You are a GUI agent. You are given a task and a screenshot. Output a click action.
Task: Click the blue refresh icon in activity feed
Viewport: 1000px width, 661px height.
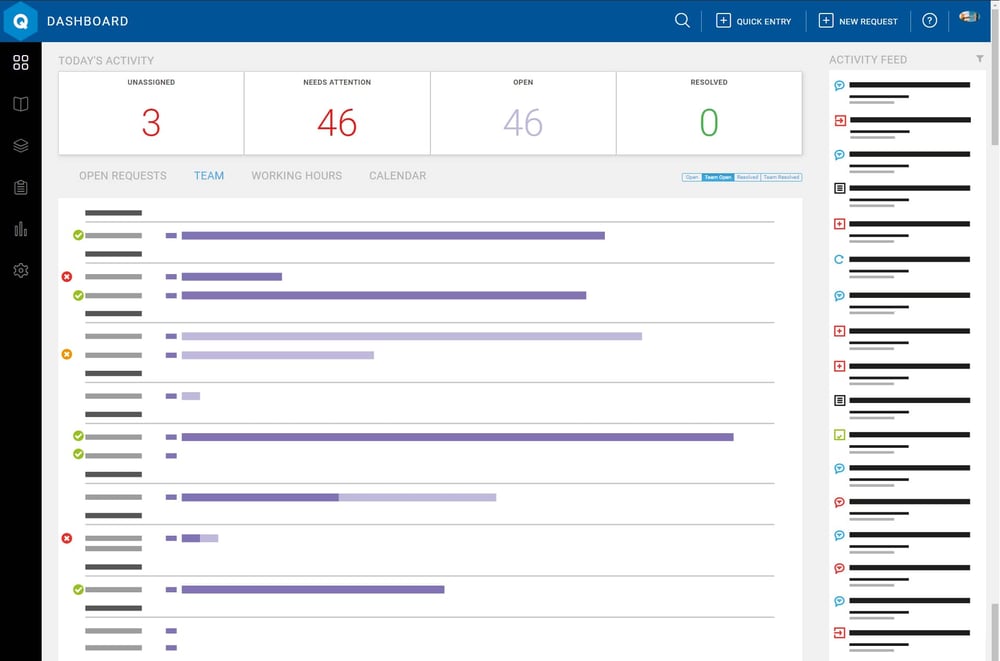pos(839,259)
